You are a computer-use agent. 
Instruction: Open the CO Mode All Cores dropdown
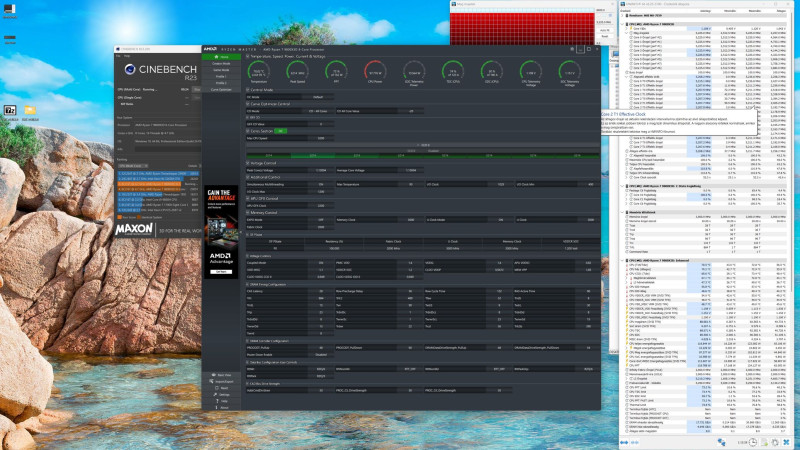point(318,111)
